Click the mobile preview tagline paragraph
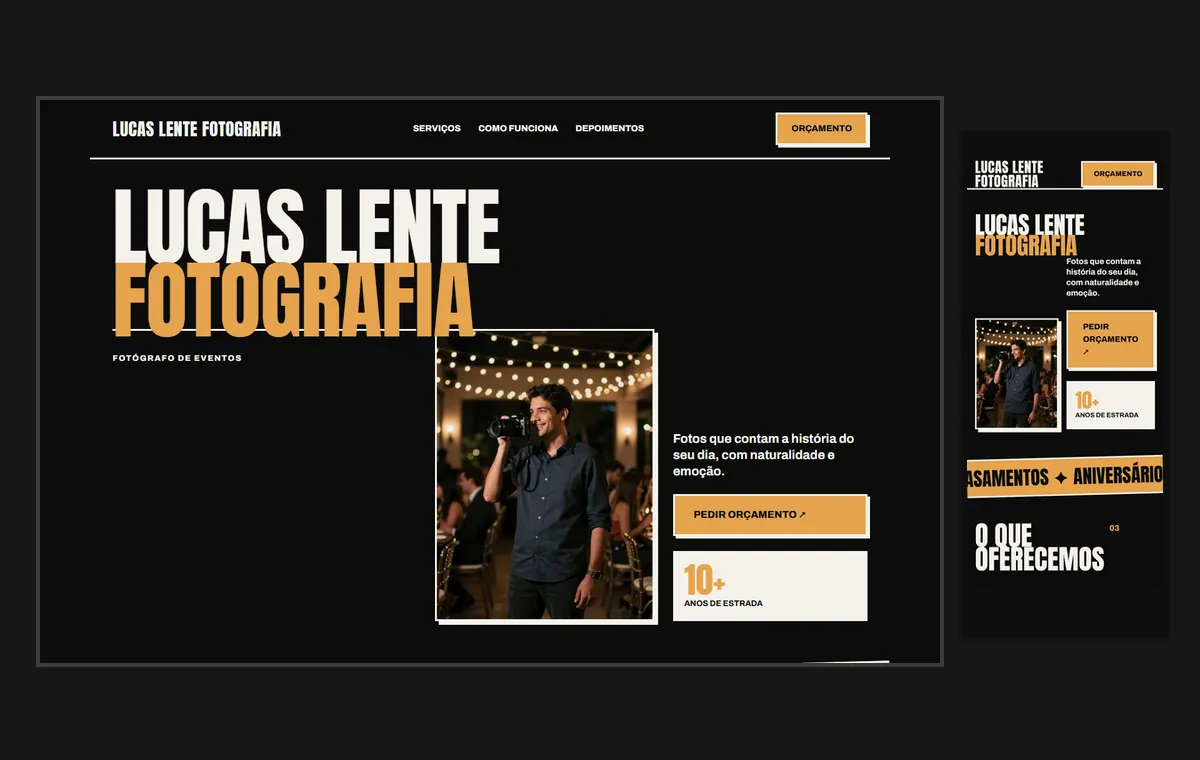1200x760 pixels. pyautogui.click(x=1104, y=277)
